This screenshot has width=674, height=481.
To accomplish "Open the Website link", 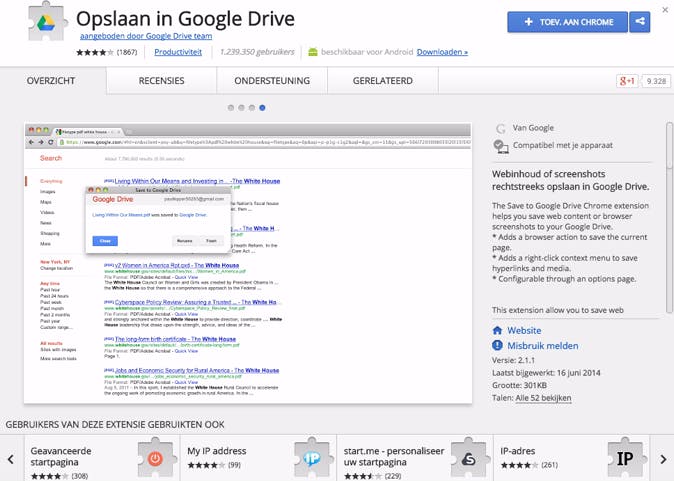I will (x=524, y=331).
